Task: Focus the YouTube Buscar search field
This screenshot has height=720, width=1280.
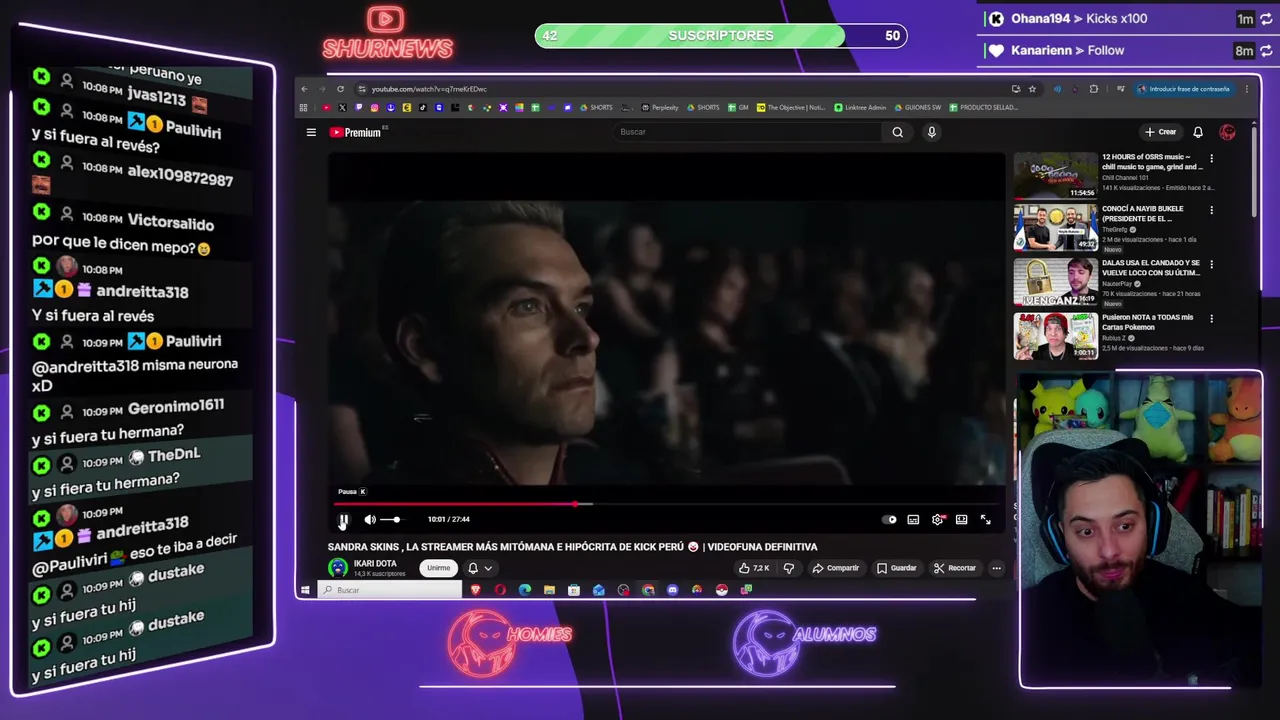Action: tap(750, 132)
